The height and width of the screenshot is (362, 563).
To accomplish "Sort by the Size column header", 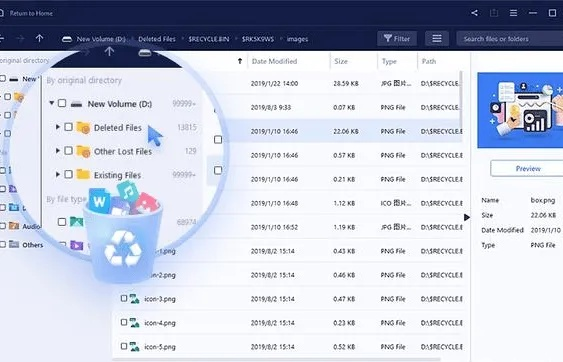I will pyautogui.click(x=341, y=61).
